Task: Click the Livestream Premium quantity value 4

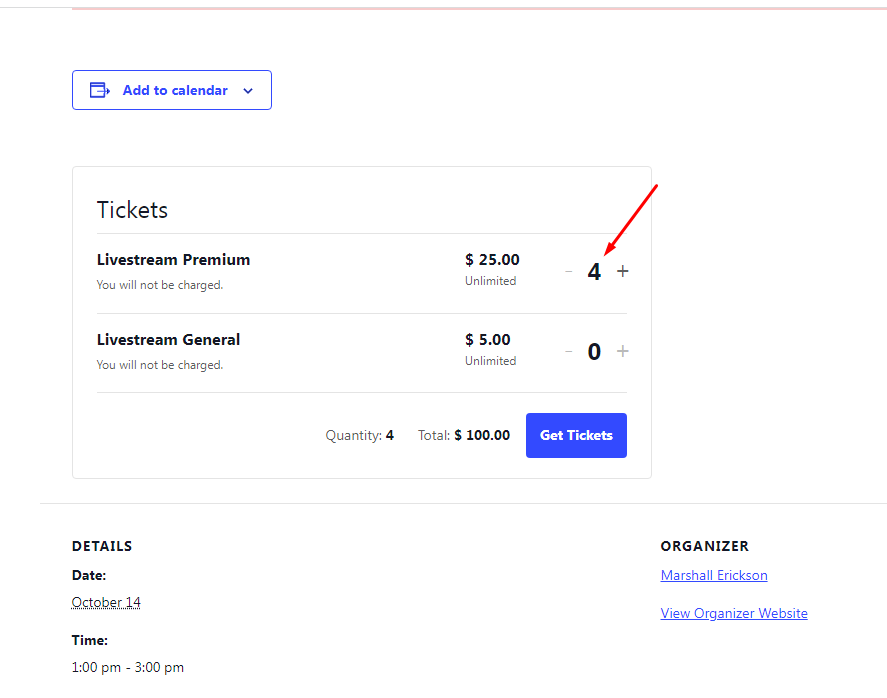Action: click(594, 272)
